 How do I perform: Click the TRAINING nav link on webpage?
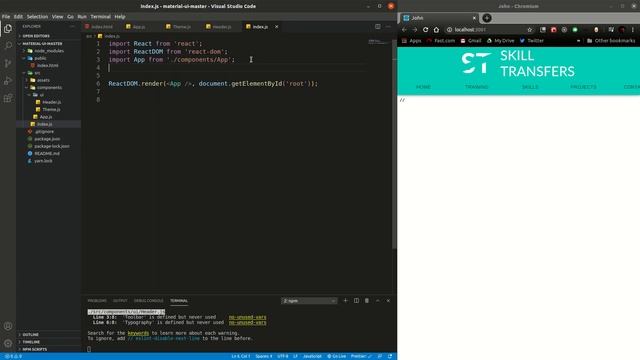point(476,87)
